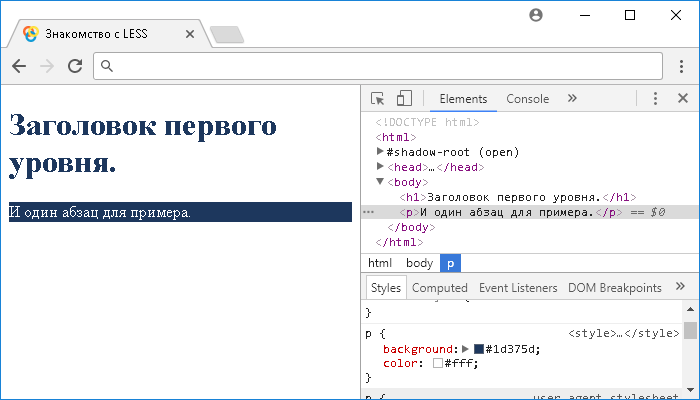Open the Event Listeners tab

pyautogui.click(x=518, y=288)
